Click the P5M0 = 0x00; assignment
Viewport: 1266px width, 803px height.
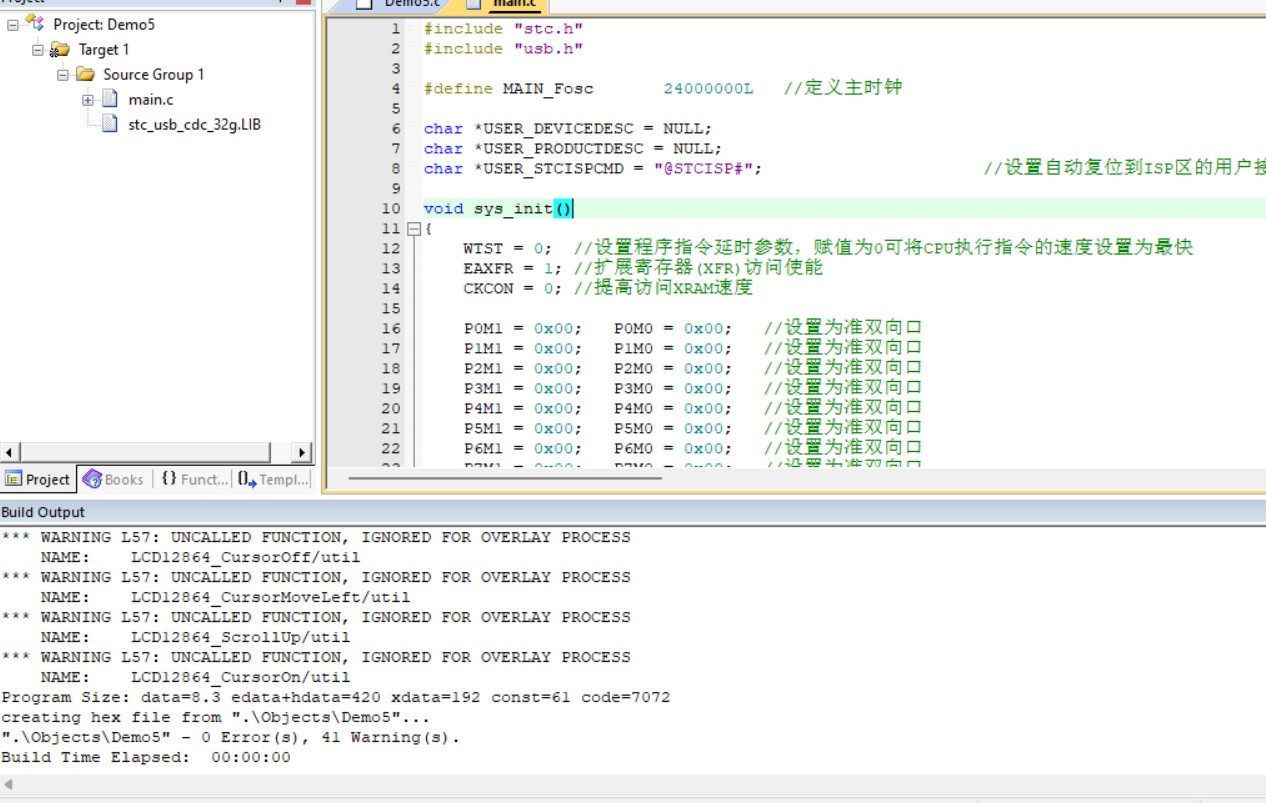(673, 429)
